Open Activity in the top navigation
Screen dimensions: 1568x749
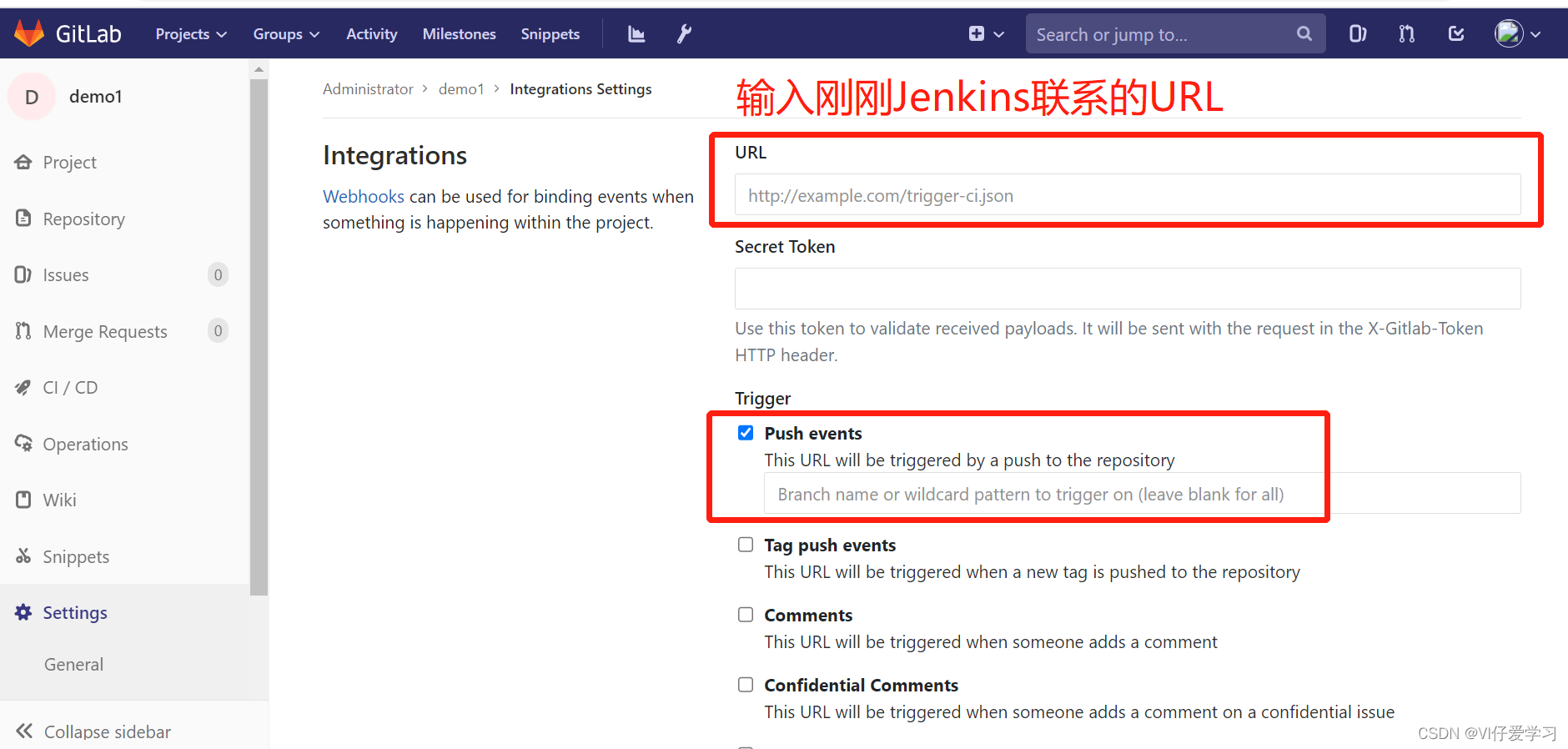[x=372, y=34]
